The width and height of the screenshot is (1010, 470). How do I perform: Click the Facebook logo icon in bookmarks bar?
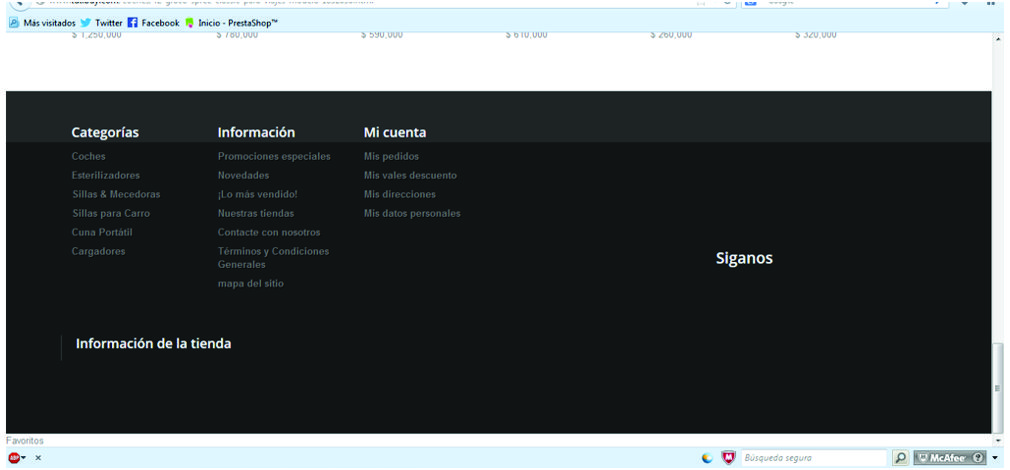pyautogui.click(x=133, y=23)
